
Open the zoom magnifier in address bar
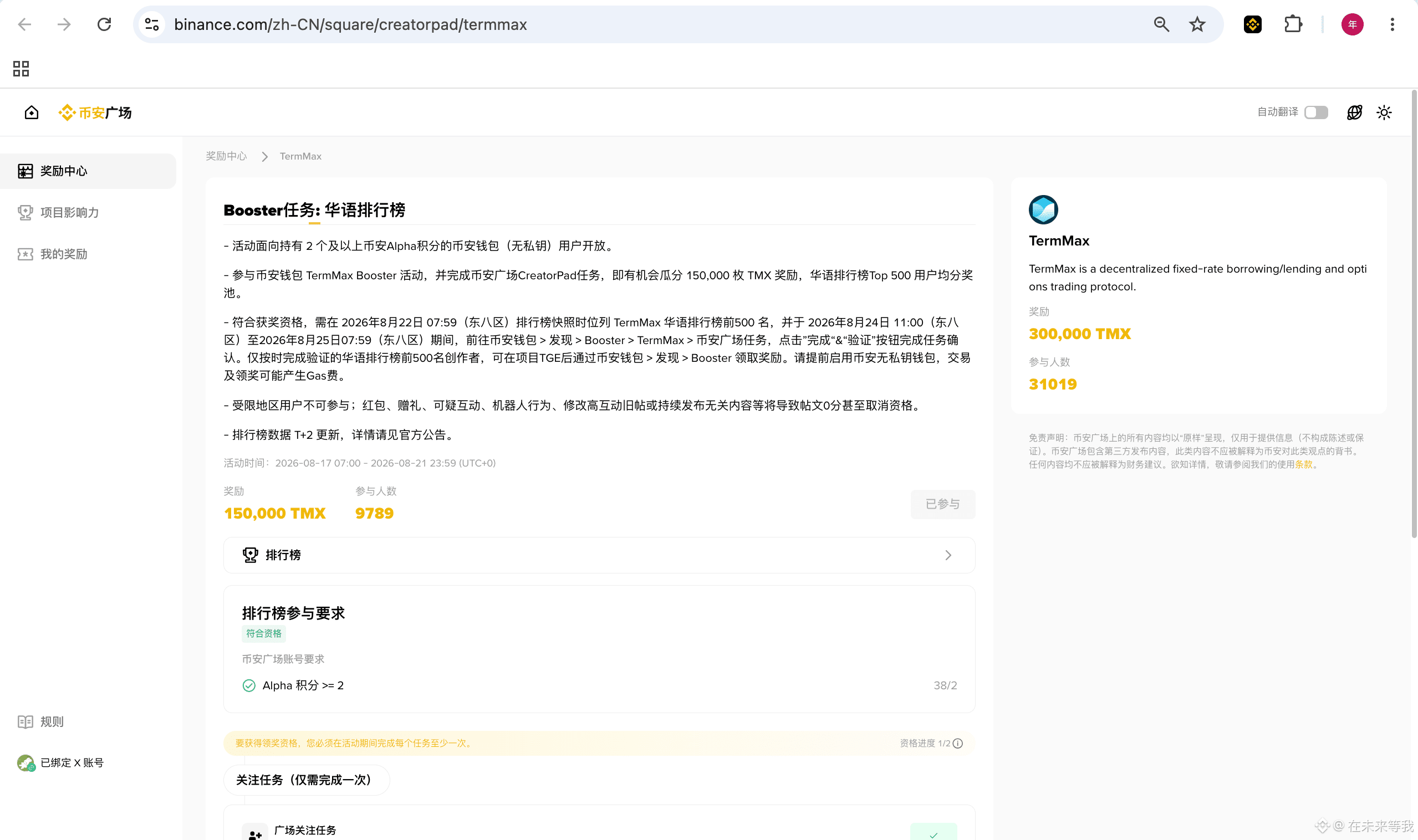[1161, 24]
